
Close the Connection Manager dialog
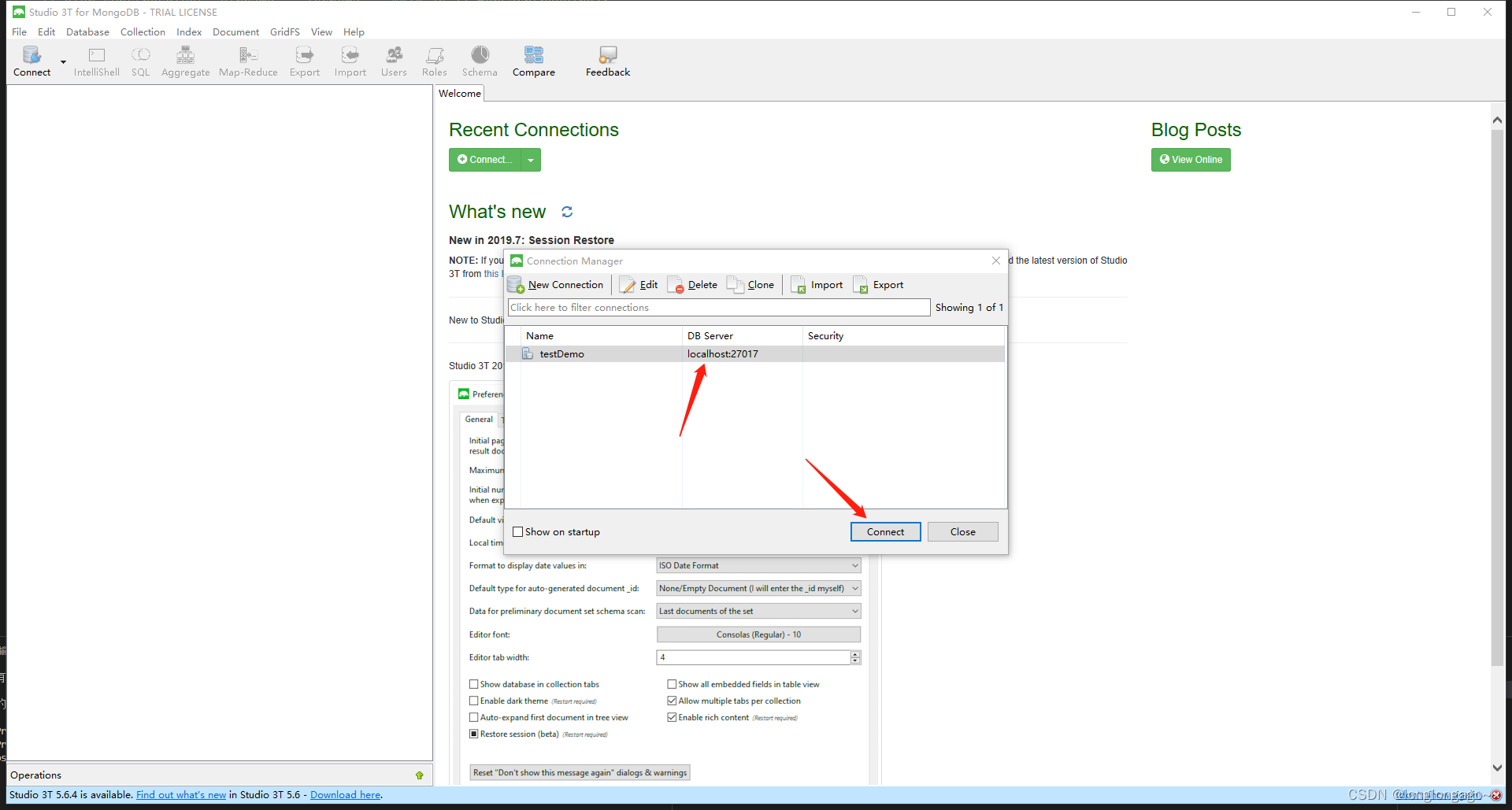996,261
